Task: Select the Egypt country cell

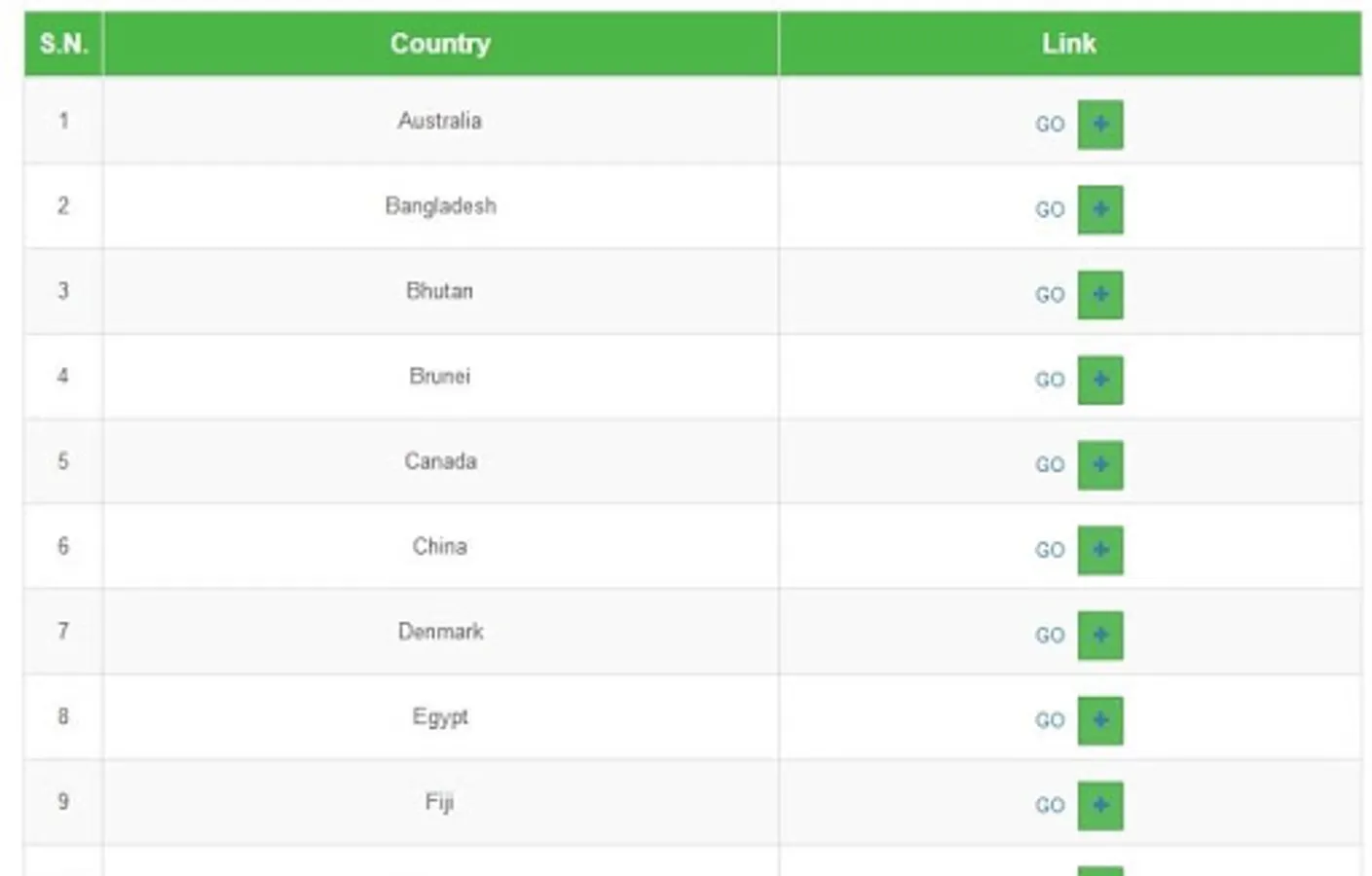Action: coord(440,717)
